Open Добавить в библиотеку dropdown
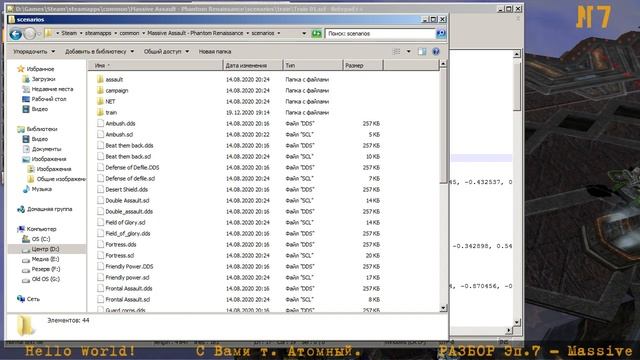Screen dimensions: 640x360 [99, 51]
